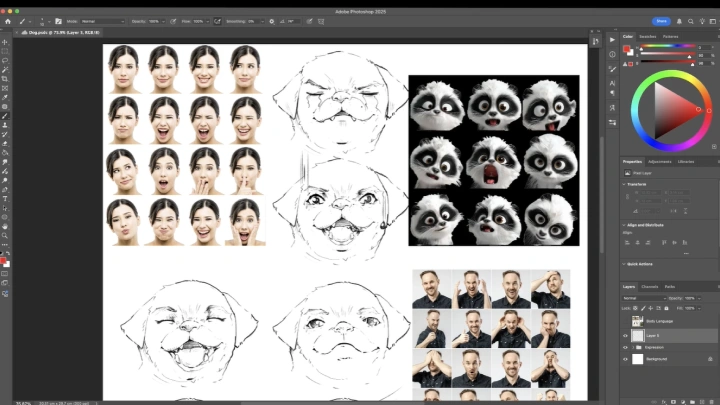Click inside the color wheel triangle
Screen dimensions: 720x405
pyautogui.click(x=672, y=110)
